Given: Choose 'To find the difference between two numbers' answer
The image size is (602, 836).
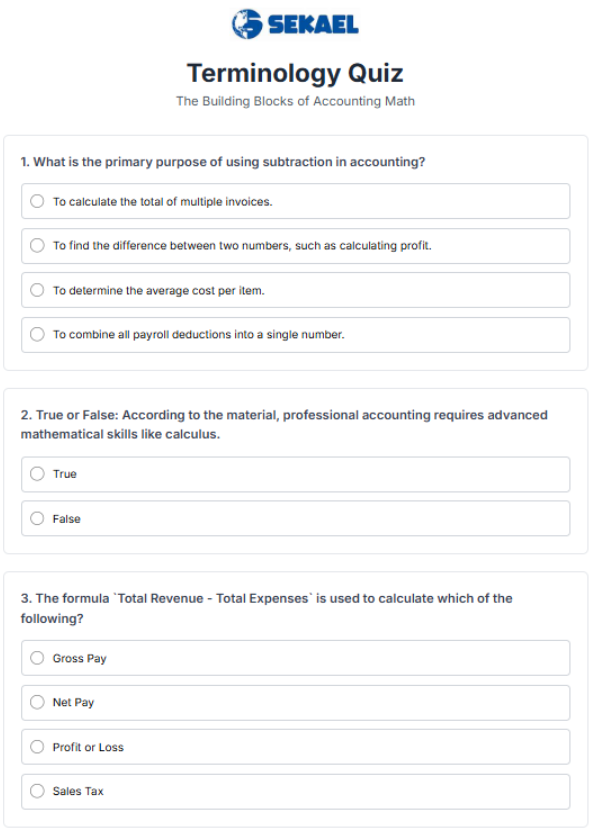Looking at the screenshot, I should [x=242, y=246].
